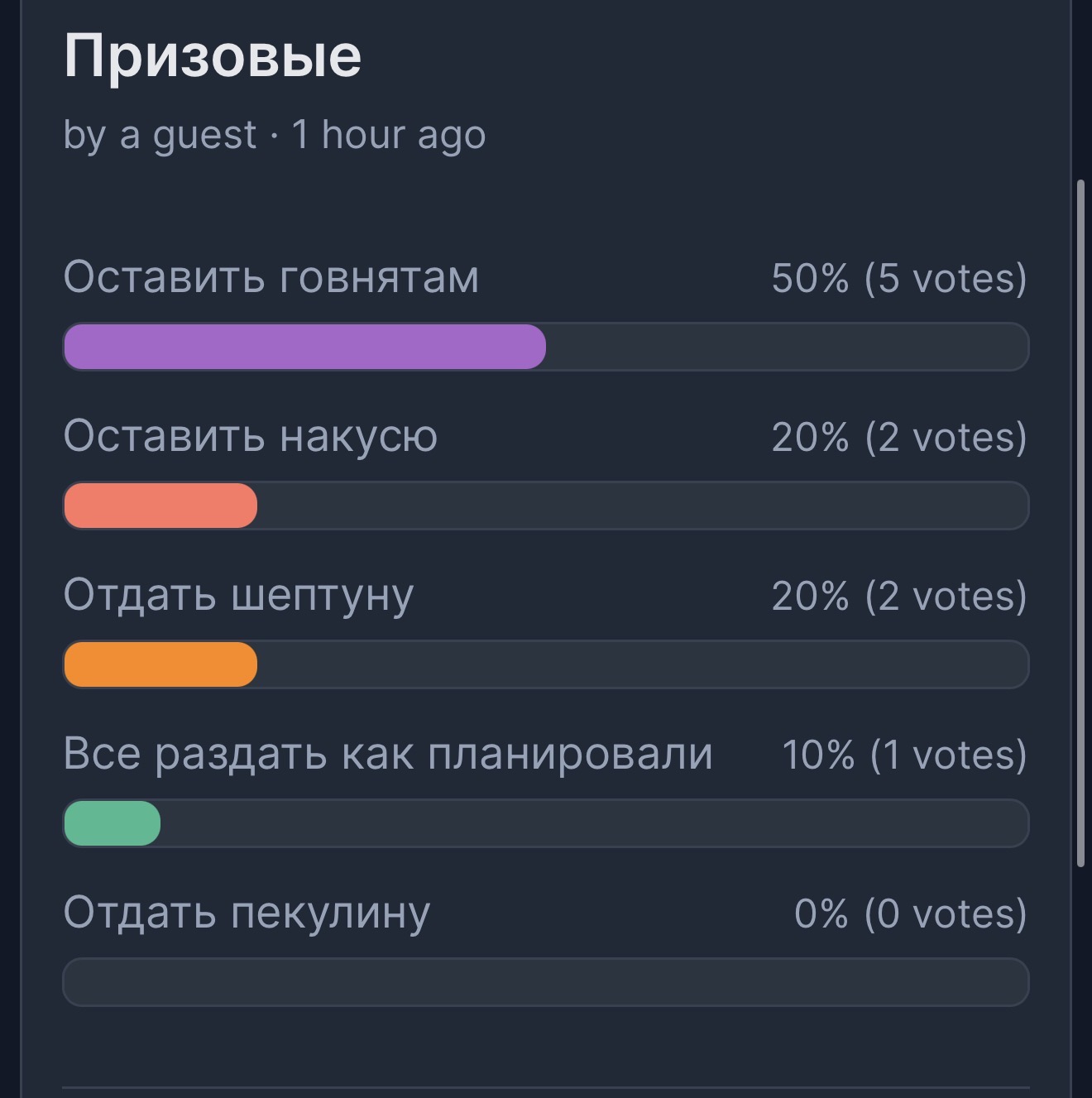The image size is (1092, 1098).
Task: Click the purple 50% progress bar
Action: [x=304, y=347]
